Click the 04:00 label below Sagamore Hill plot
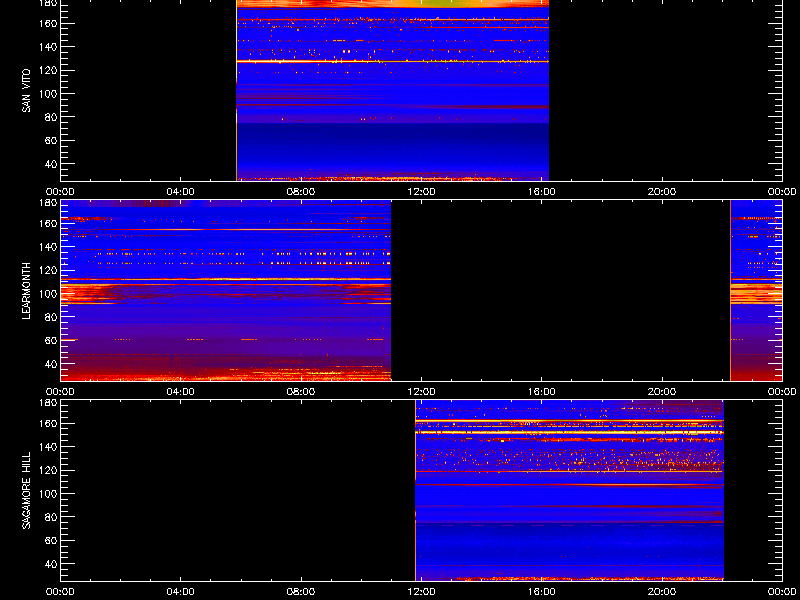Screen dimensions: 800x600 (x=181, y=592)
